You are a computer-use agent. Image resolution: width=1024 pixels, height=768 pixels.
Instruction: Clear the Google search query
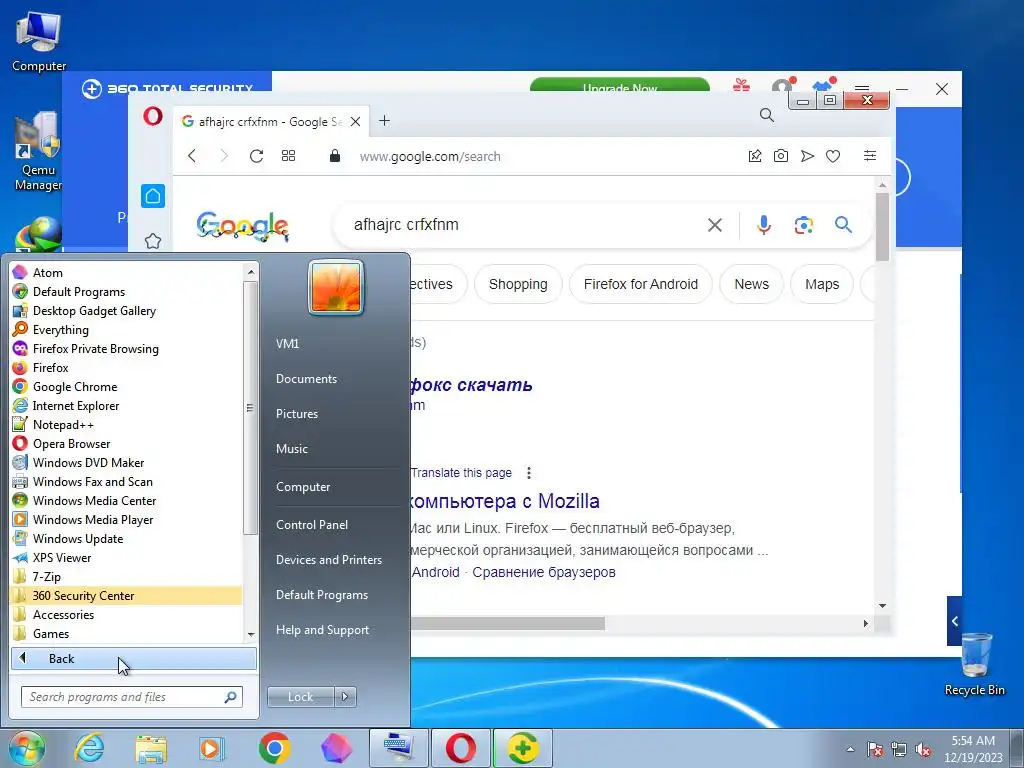tap(715, 225)
